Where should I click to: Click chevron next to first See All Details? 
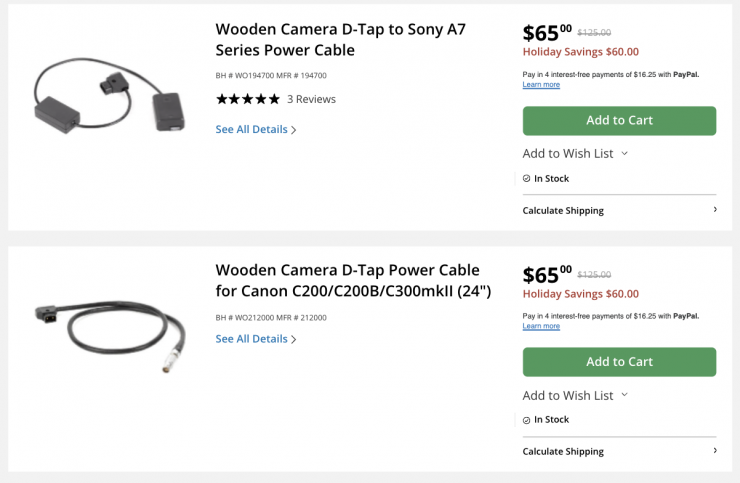294,130
